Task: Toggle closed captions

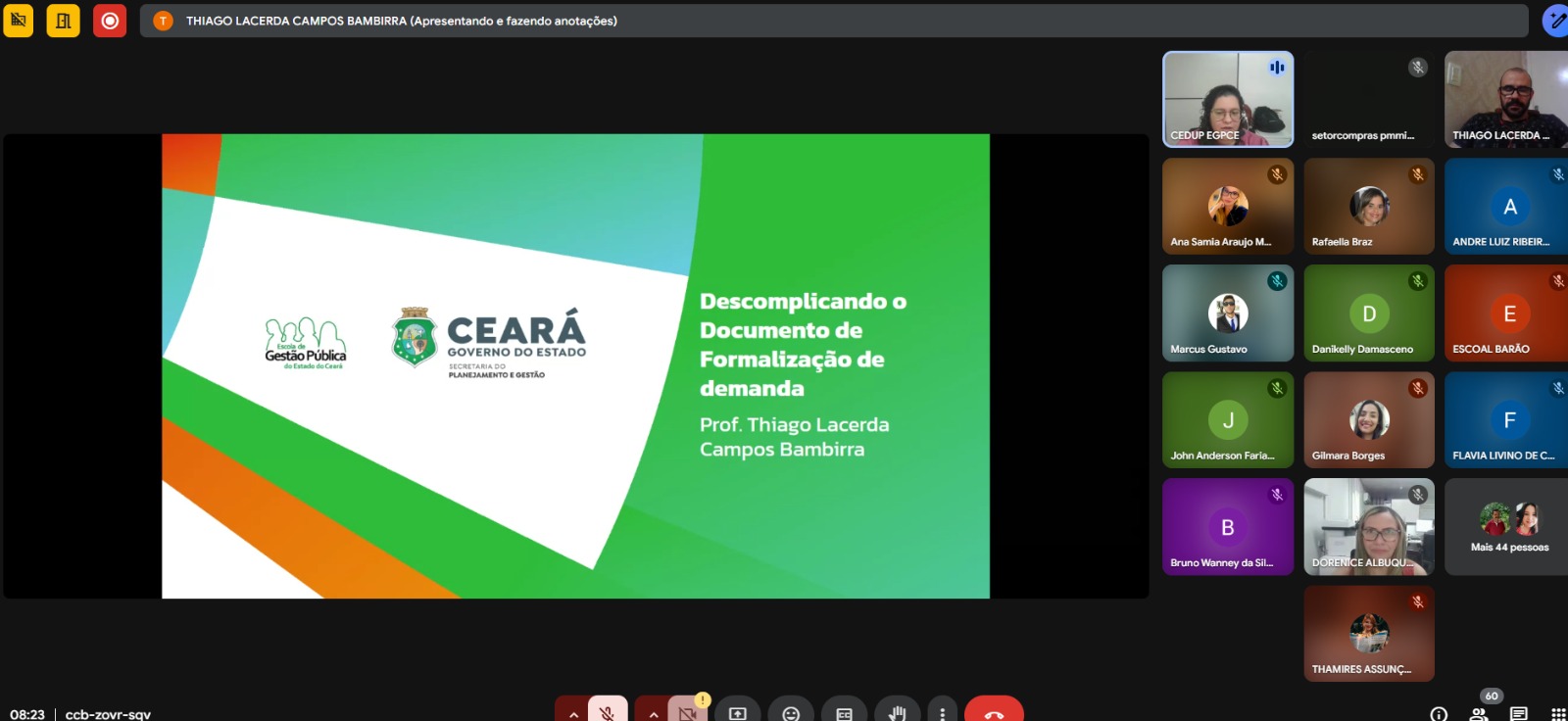Action: click(844, 713)
